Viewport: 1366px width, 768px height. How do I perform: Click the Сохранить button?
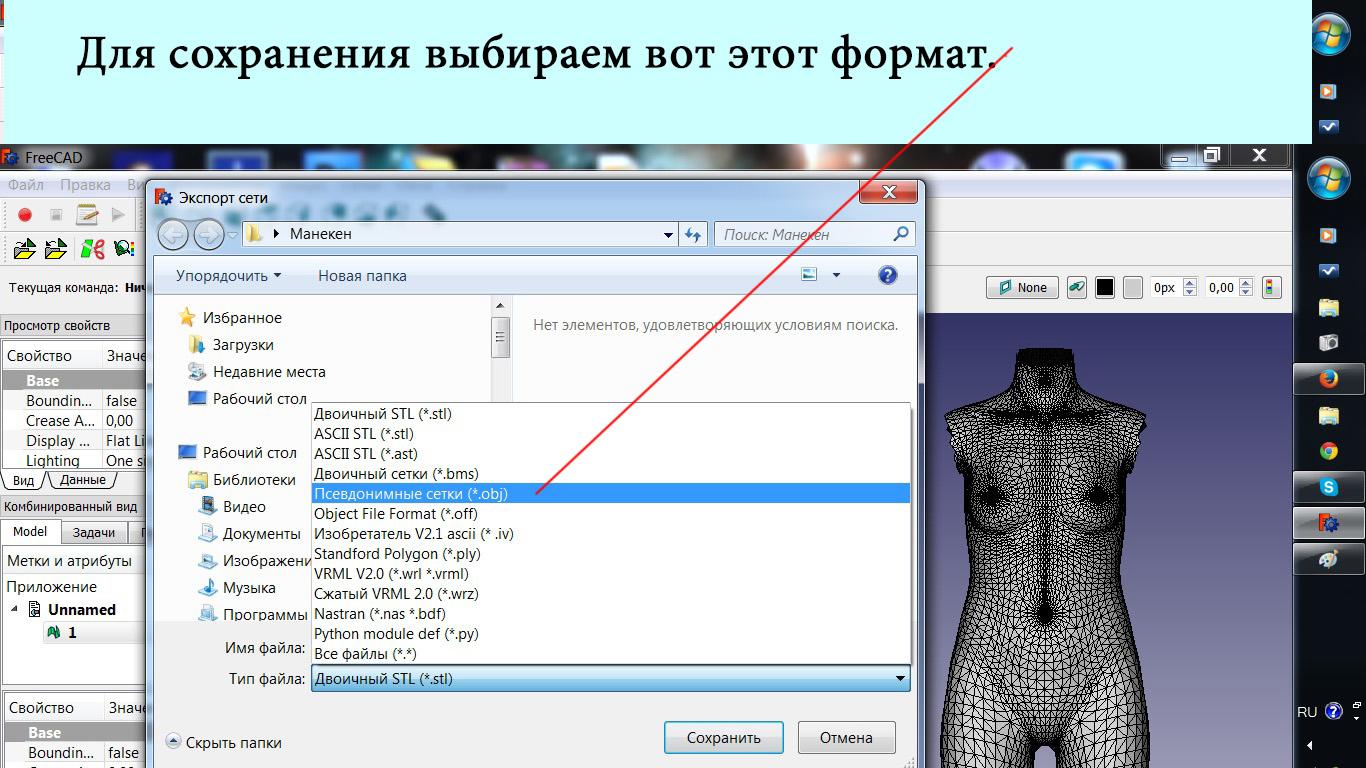(x=723, y=738)
